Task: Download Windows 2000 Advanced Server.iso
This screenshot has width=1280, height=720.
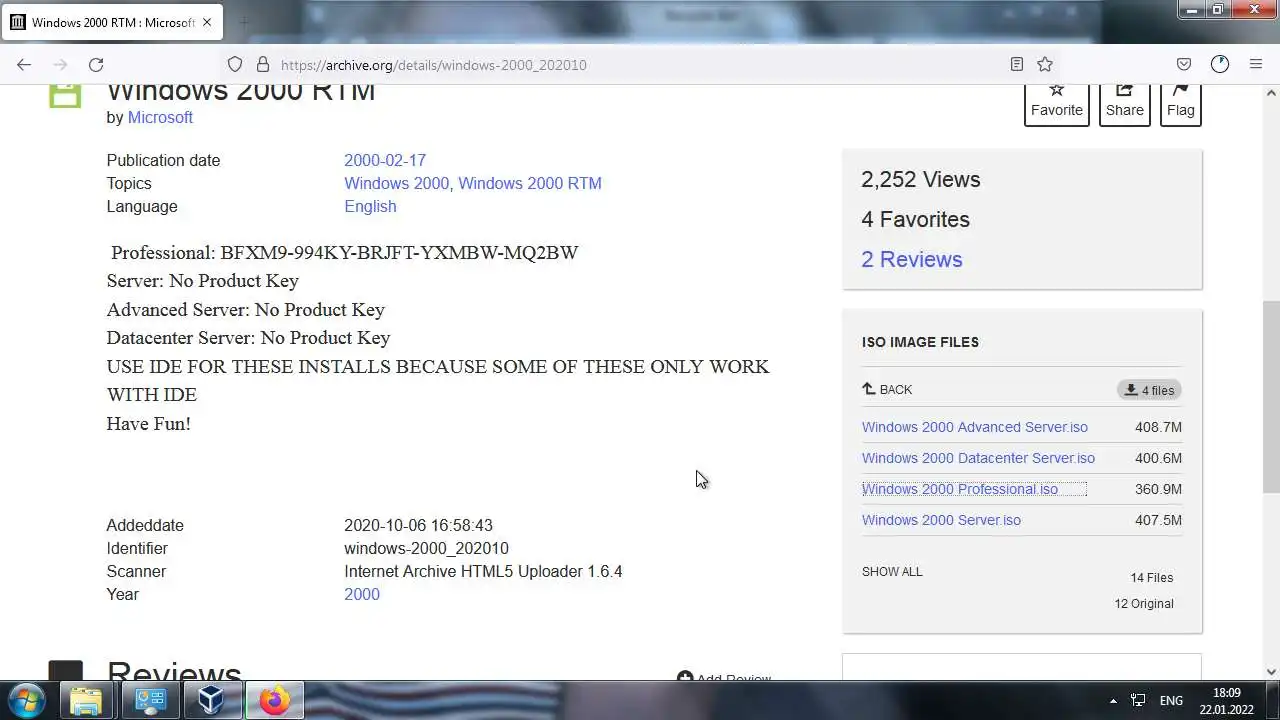Action: point(975,427)
